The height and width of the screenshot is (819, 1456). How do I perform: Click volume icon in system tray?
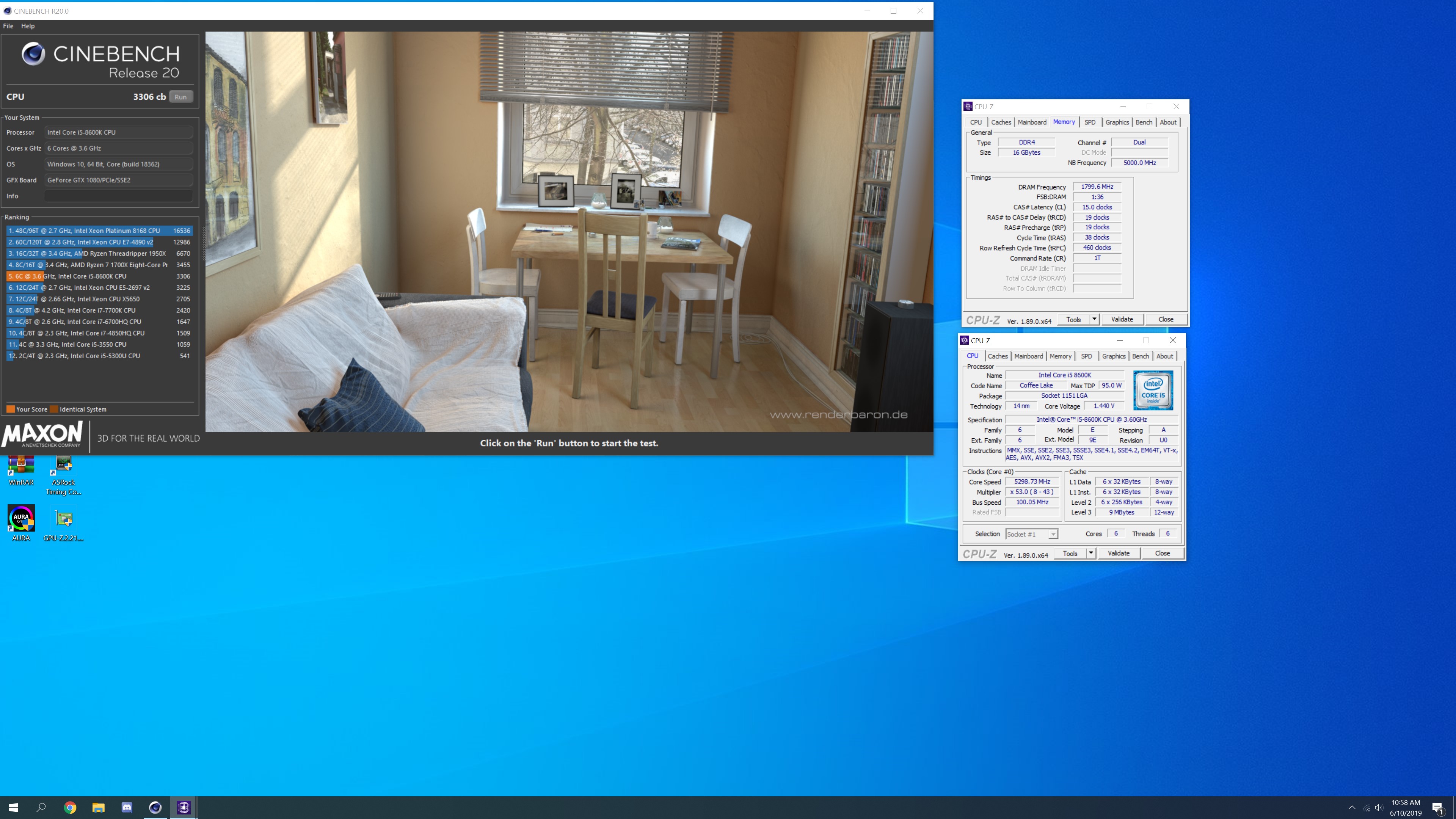click(1379, 808)
